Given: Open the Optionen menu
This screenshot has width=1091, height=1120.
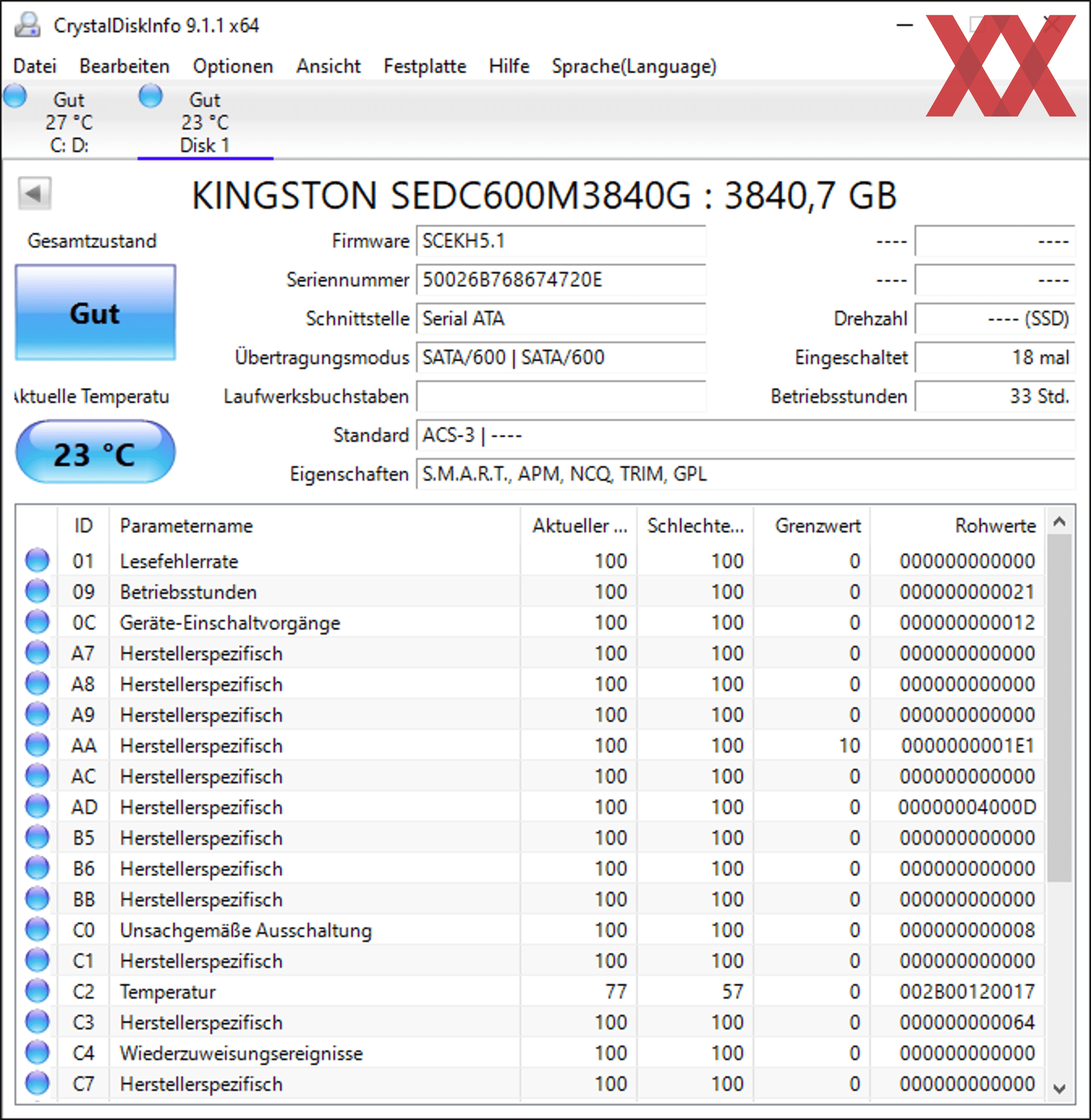Looking at the screenshot, I should (232, 66).
